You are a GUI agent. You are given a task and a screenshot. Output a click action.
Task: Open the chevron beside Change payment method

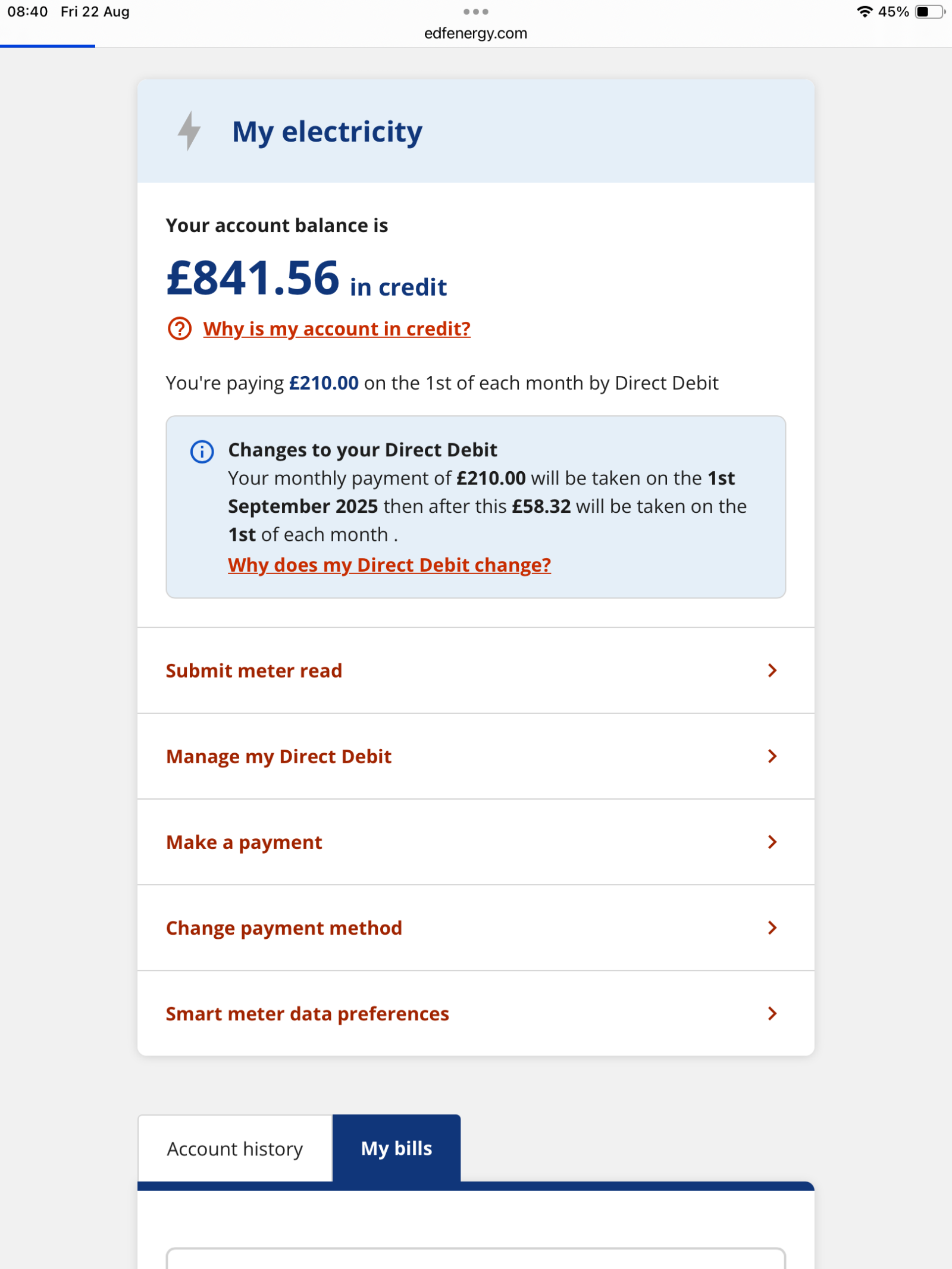[x=772, y=928]
